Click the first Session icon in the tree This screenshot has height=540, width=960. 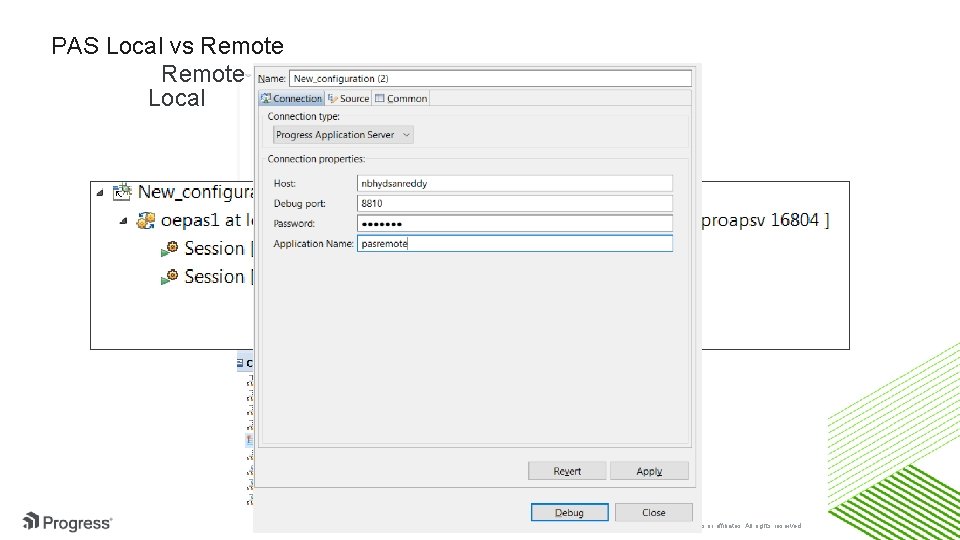click(170, 249)
